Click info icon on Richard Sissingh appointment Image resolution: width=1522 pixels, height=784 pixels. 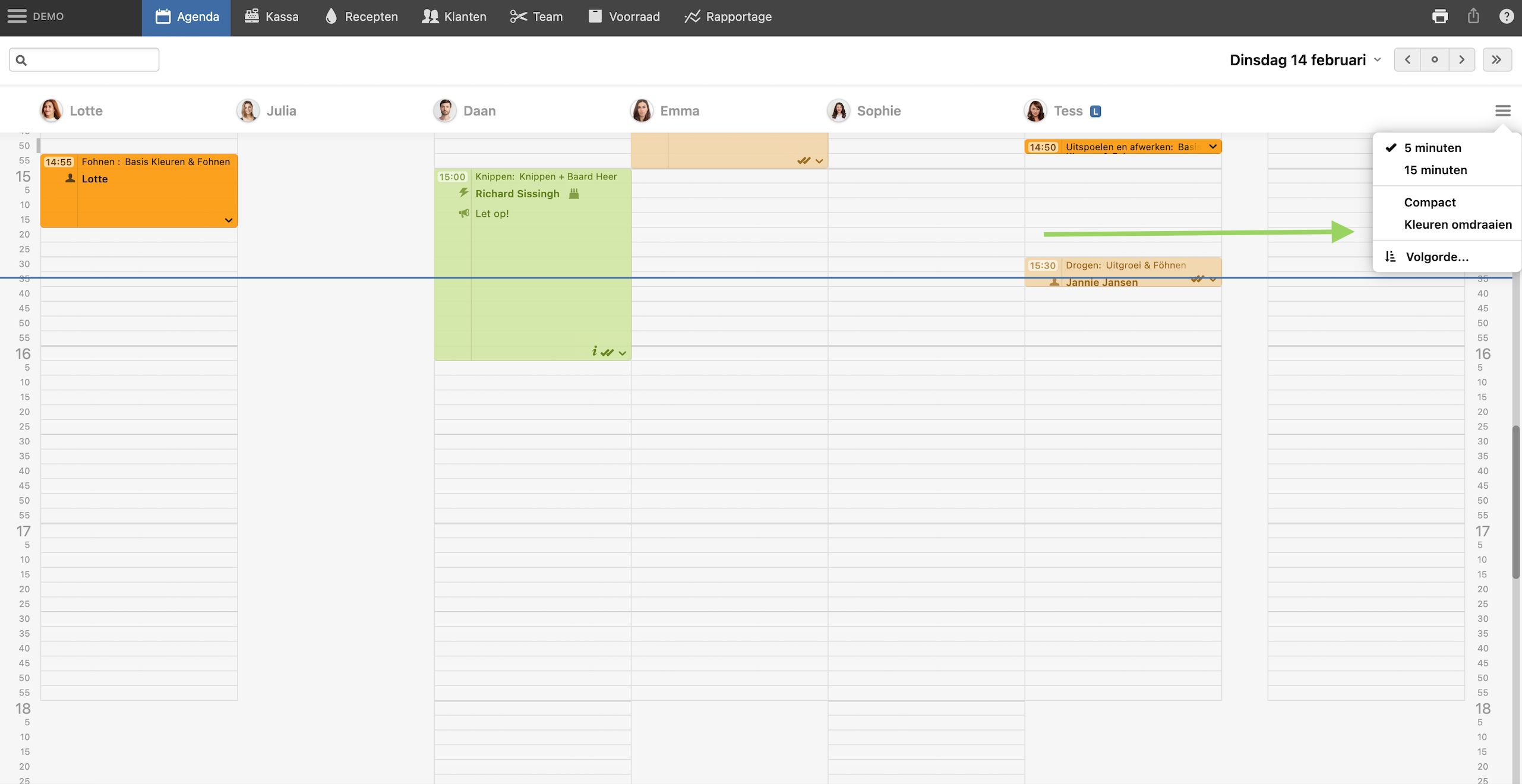(594, 352)
